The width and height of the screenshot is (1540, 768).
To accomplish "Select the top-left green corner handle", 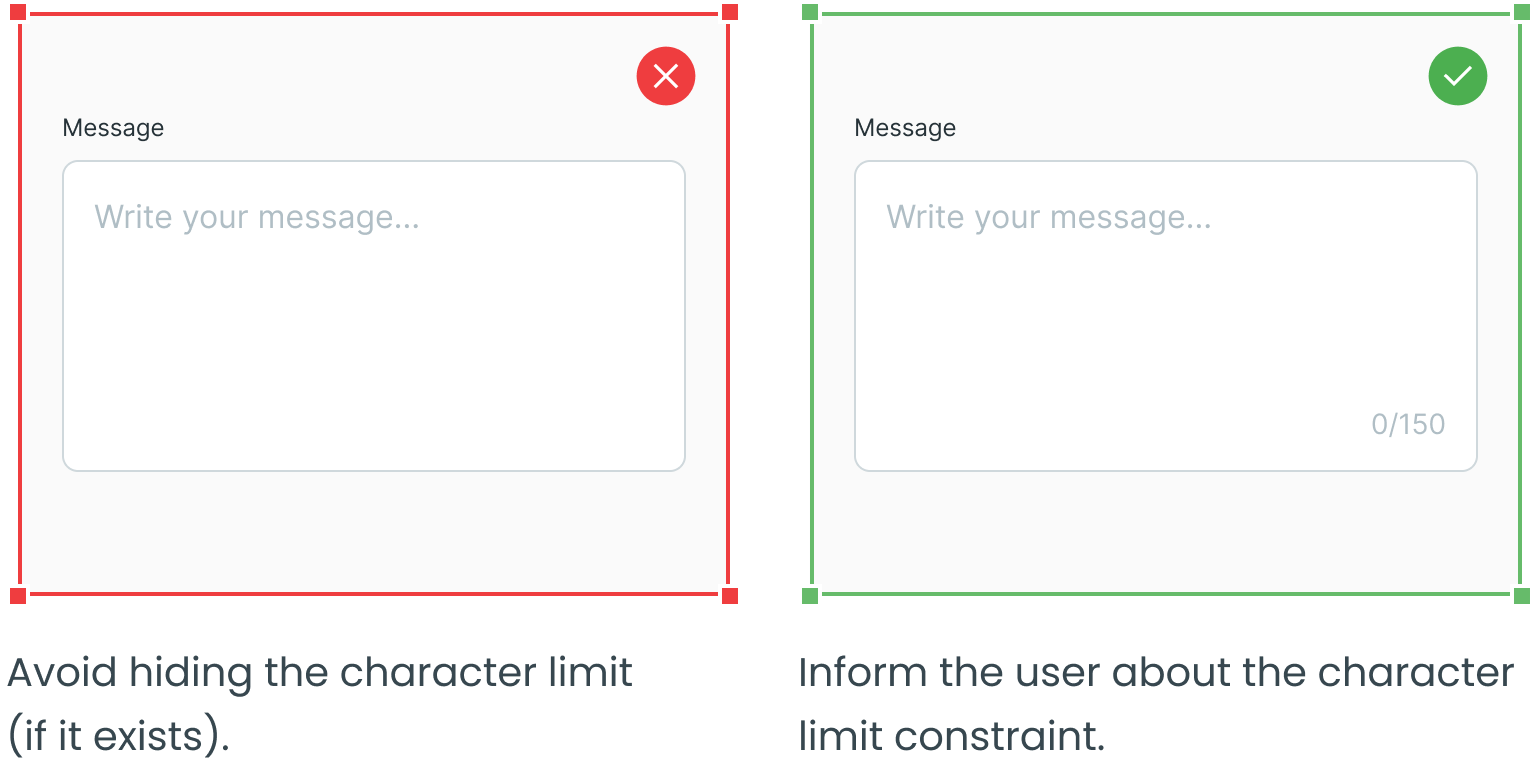I will [x=810, y=12].
